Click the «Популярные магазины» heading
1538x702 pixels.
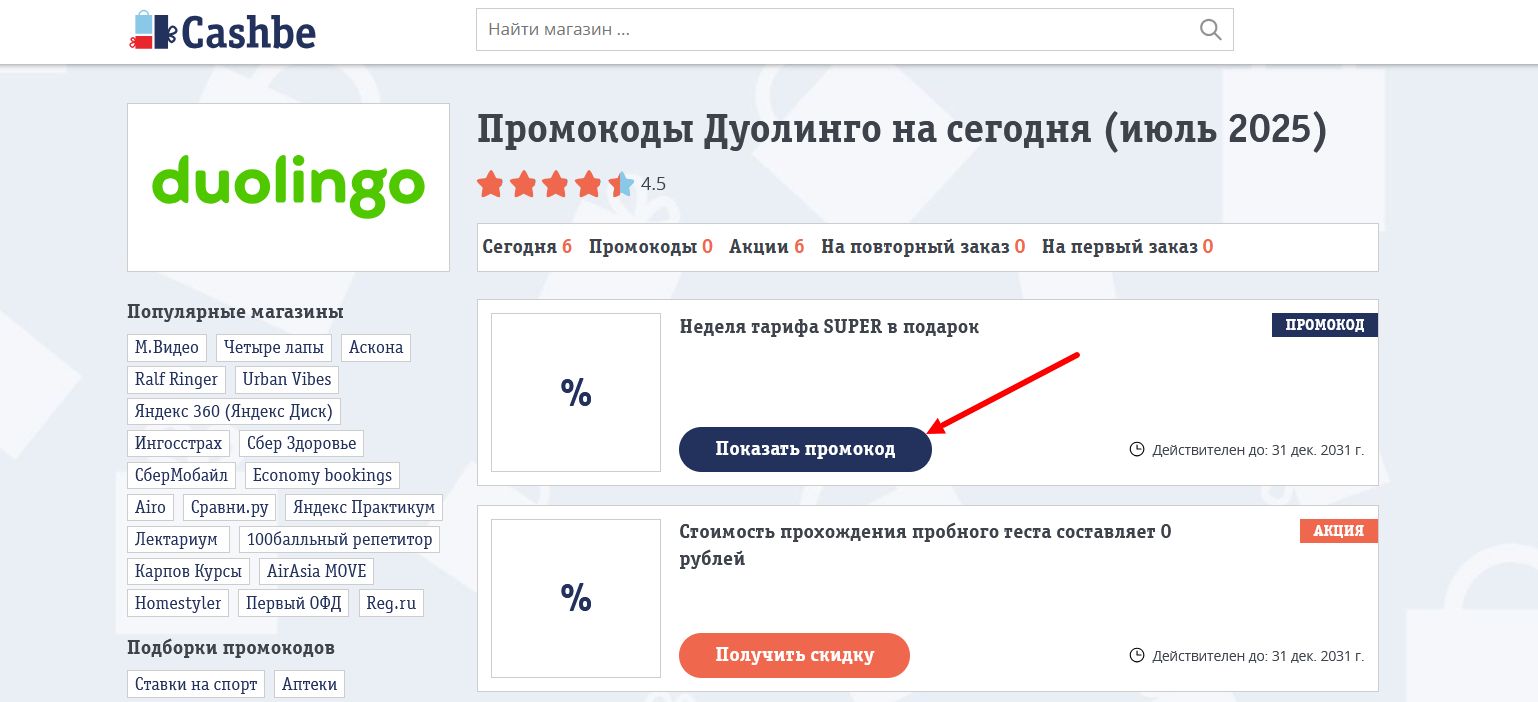tap(235, 311)
